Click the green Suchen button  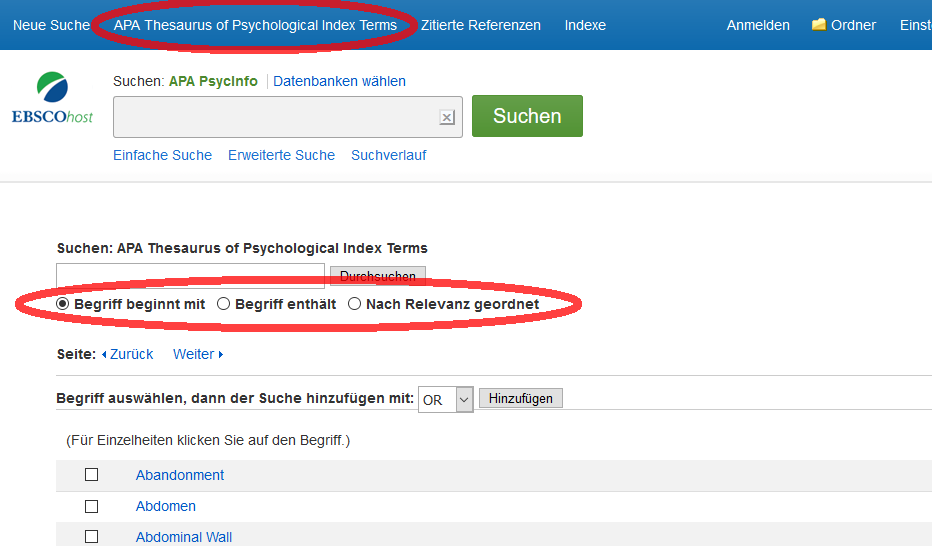click(527, 116)
